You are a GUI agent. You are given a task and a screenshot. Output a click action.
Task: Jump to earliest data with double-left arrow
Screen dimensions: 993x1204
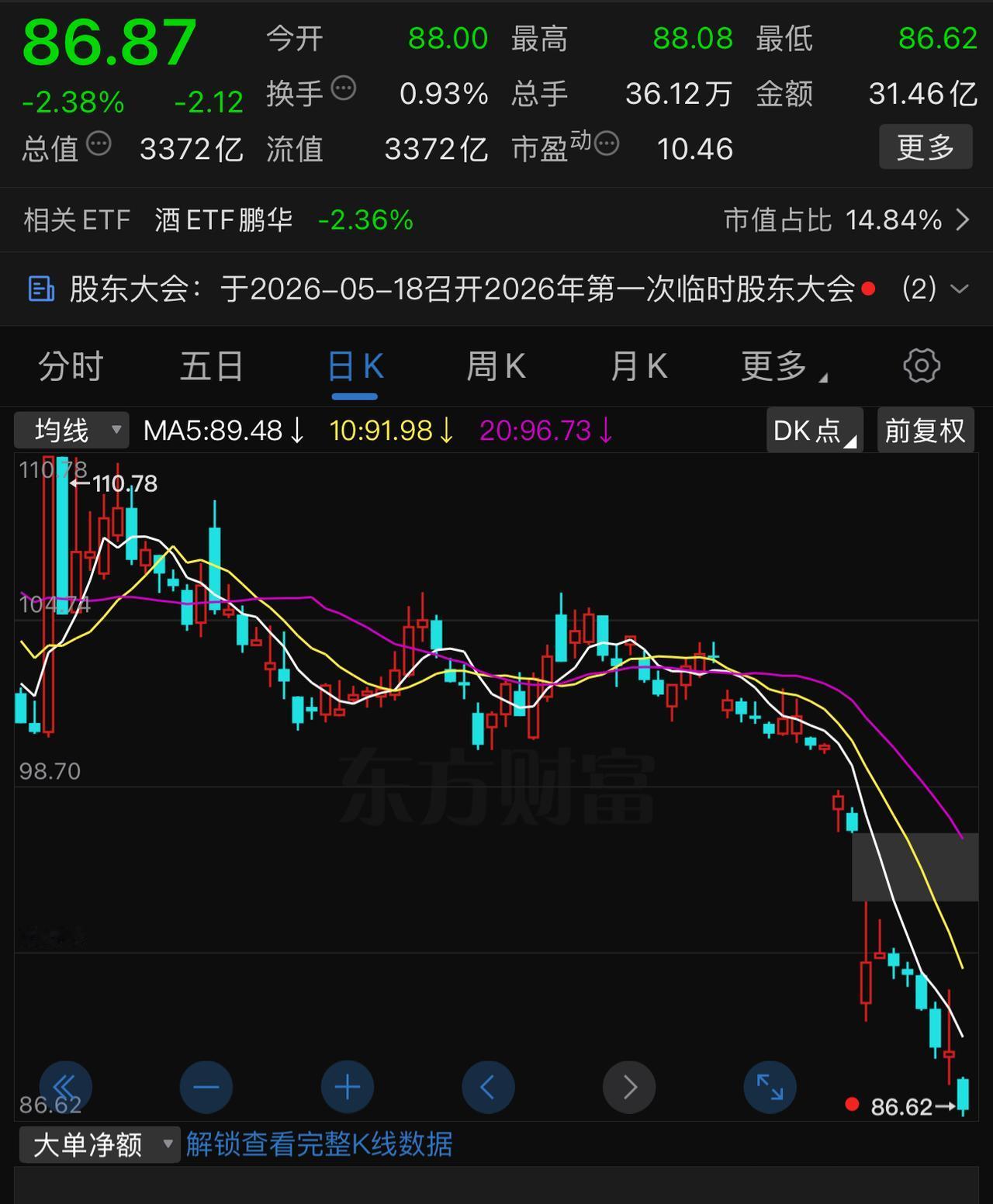click(66, 1087)
